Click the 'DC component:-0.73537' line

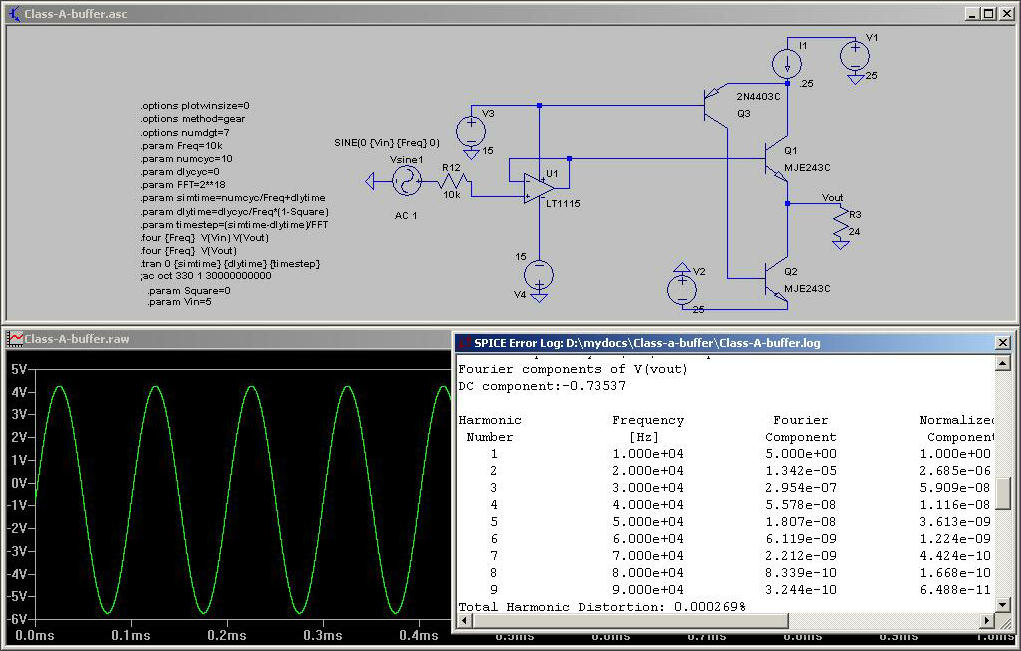[x=542, y=386]
